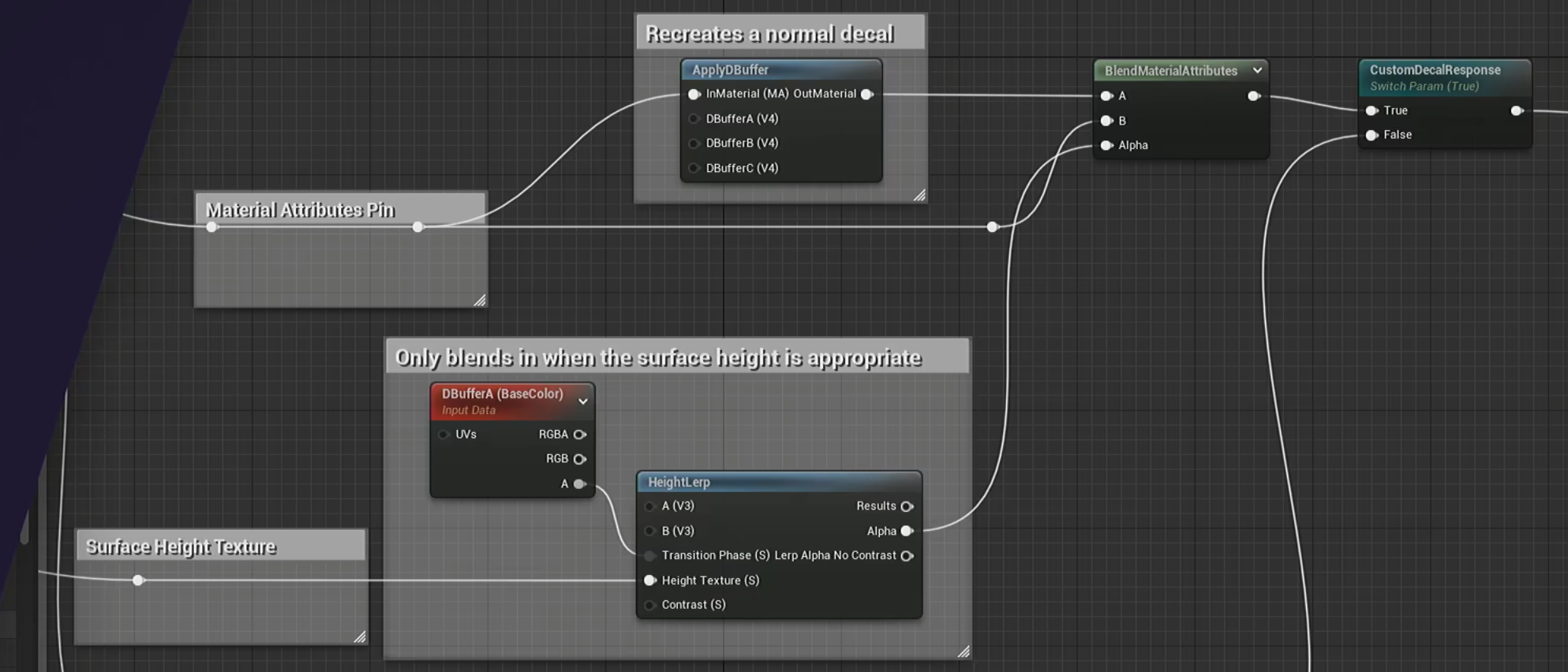Click the False input pin on CustomDecalResponse
Screen dimensions: 1568x672
pyautogui.click(x=1372, y=135)
